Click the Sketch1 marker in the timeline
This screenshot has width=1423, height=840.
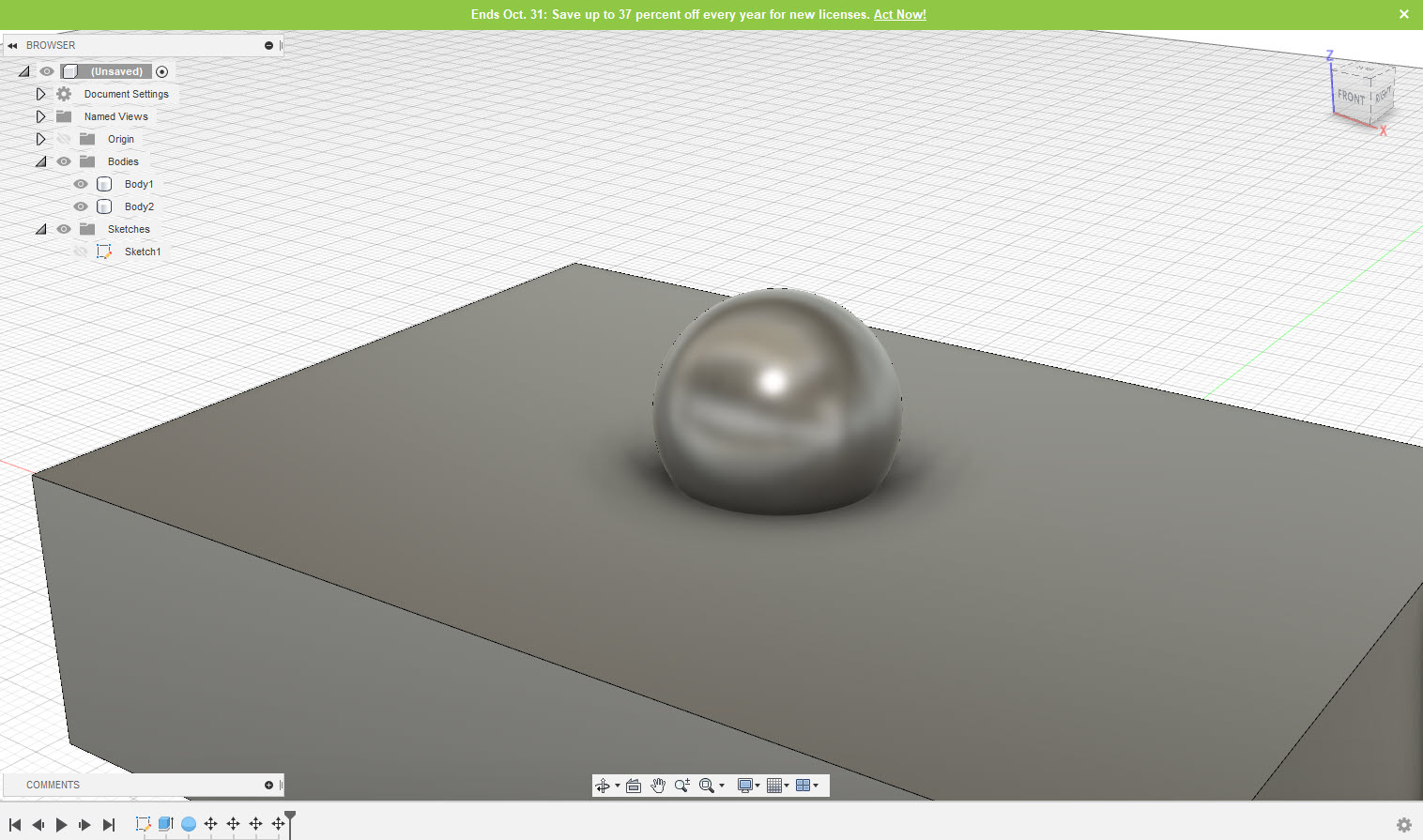point(143,823)
